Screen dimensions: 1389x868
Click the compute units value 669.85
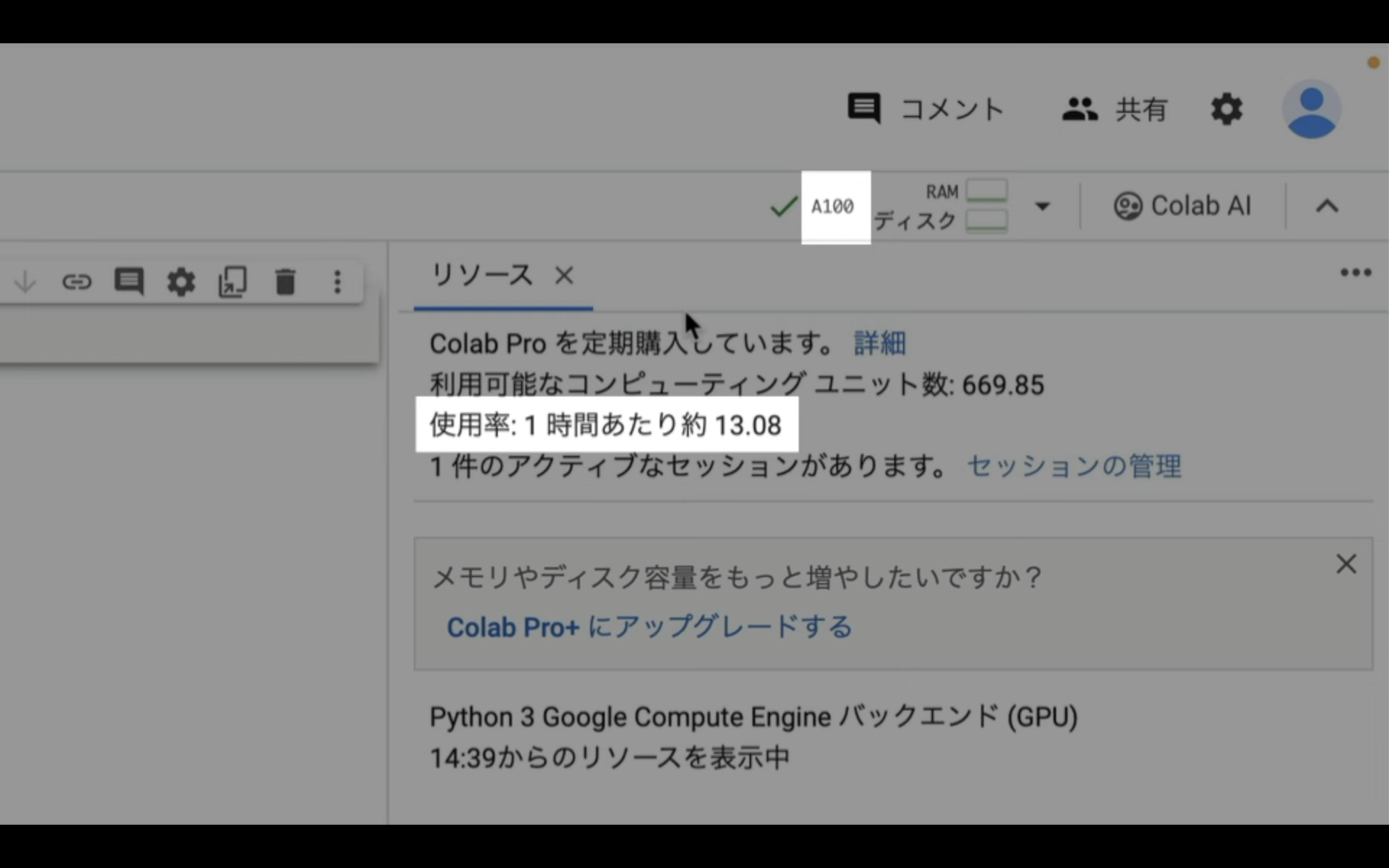[x=1003, y=385]
